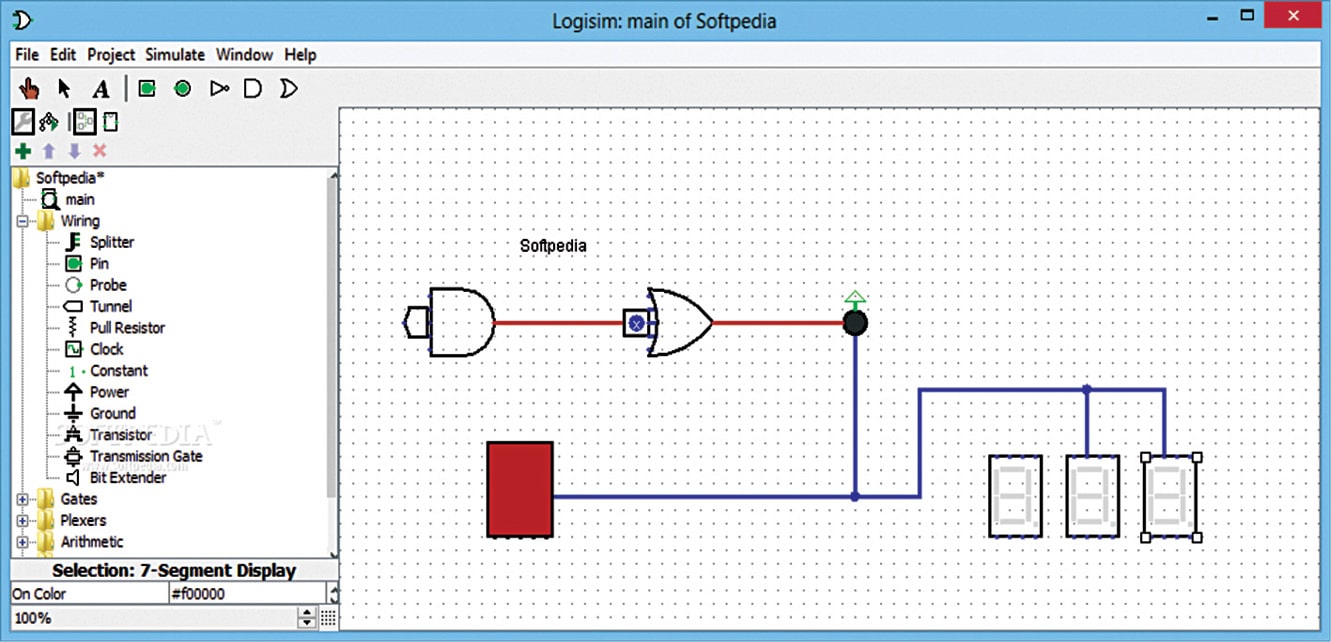This screenshot has width=1331, height=642.
Task: Add an input pin with the Pin tool
Action: [x=146, y=88]
